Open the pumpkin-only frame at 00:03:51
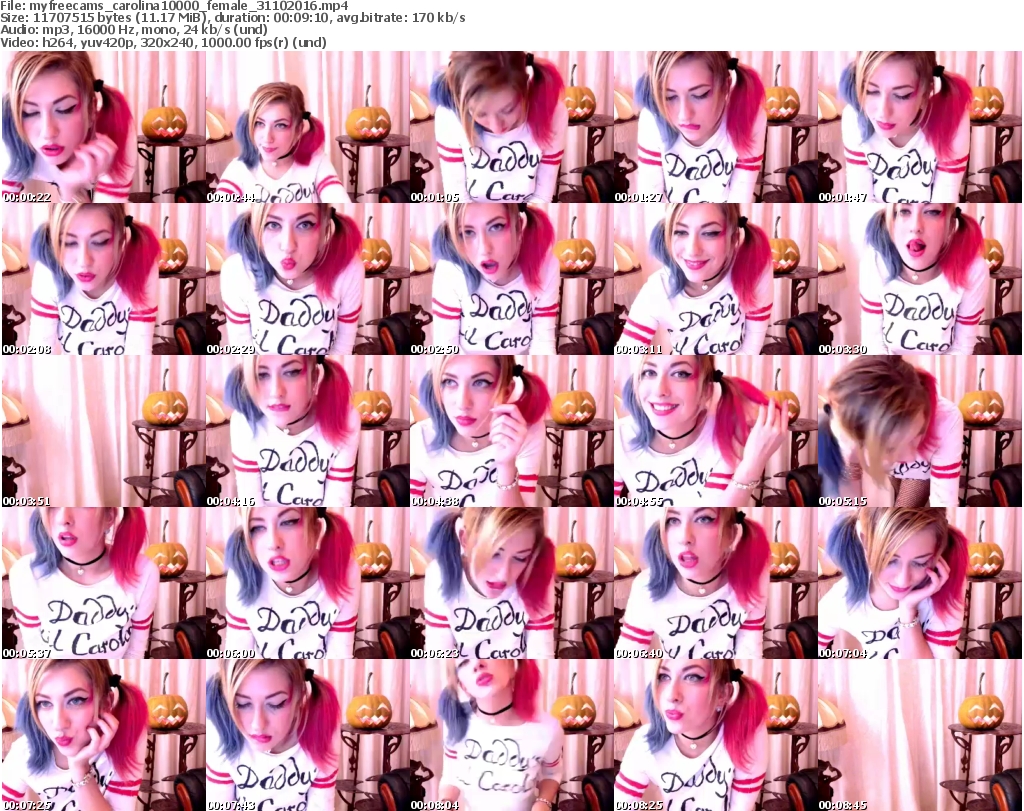 click(x=103, y=431)
